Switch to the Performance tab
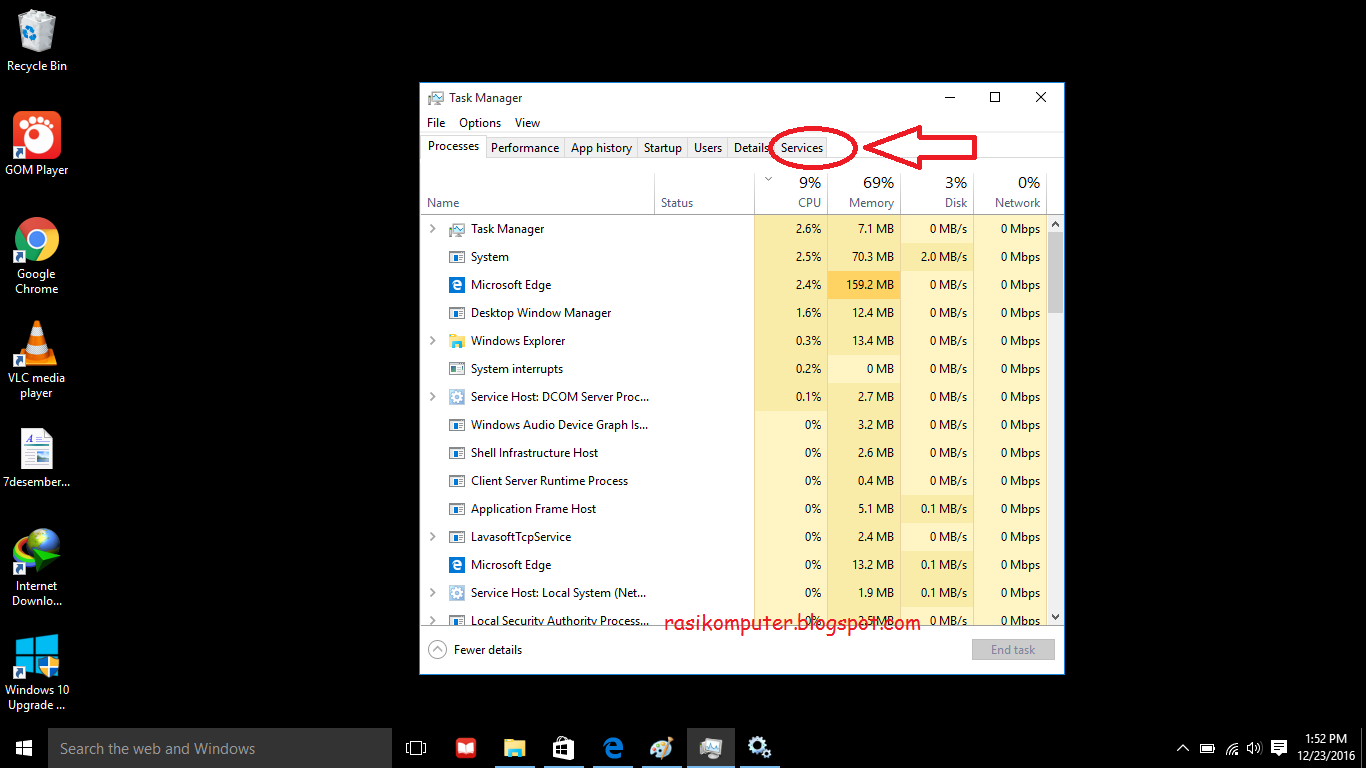 pos(525,148)
